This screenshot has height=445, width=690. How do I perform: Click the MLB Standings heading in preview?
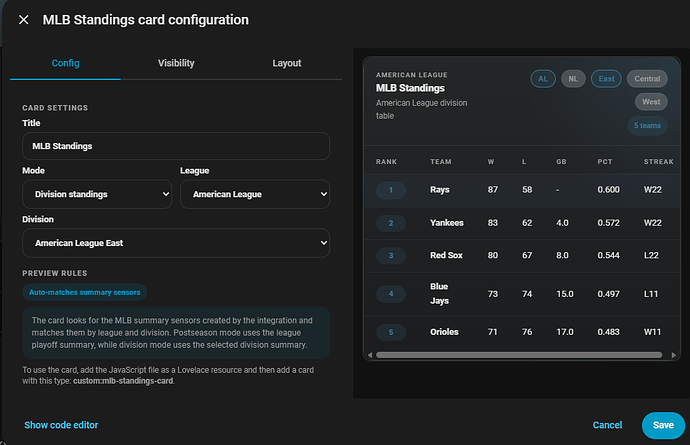tap(410, 88)
